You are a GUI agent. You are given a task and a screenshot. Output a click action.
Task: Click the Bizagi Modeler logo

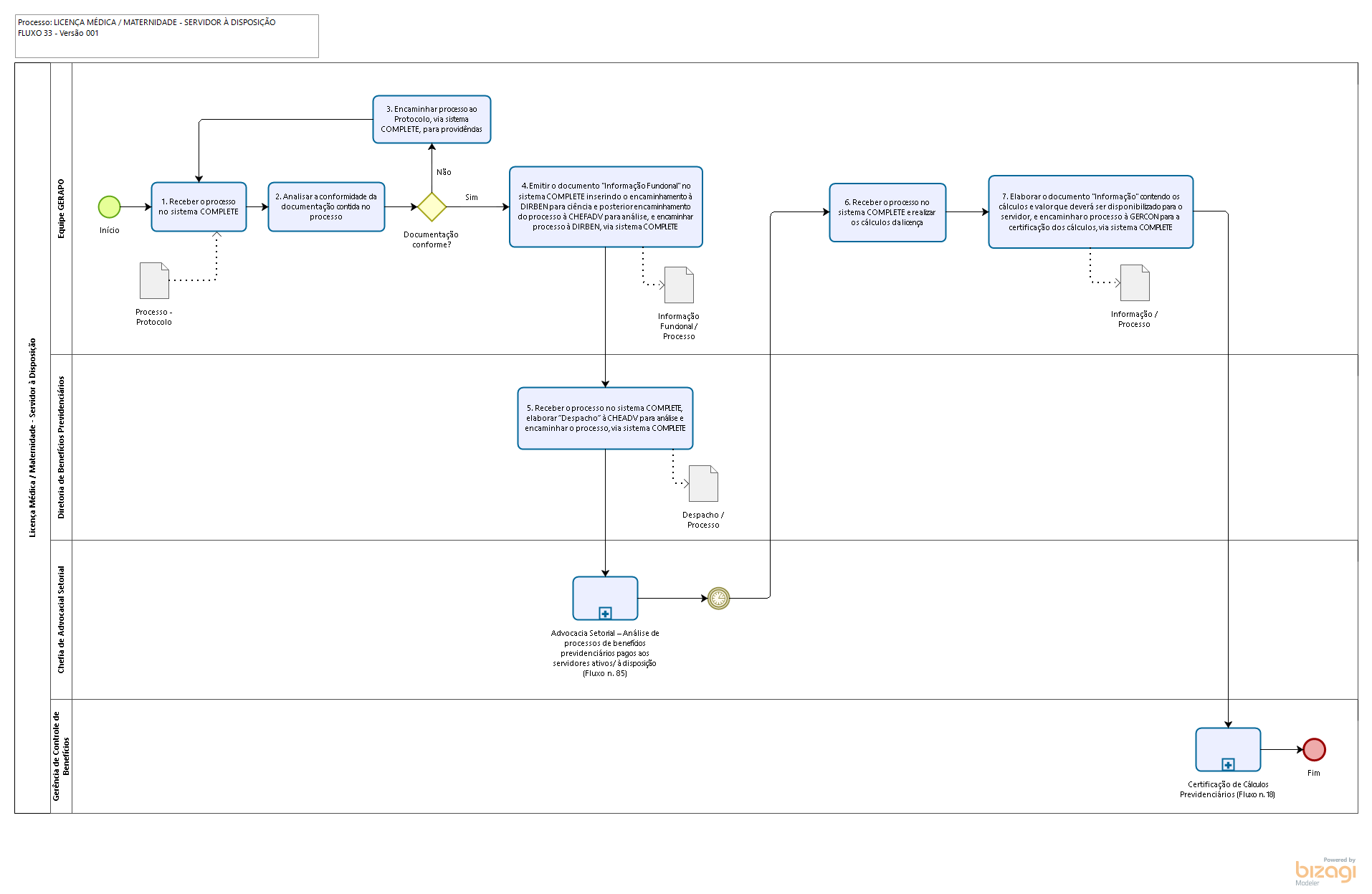[1325, 871]
